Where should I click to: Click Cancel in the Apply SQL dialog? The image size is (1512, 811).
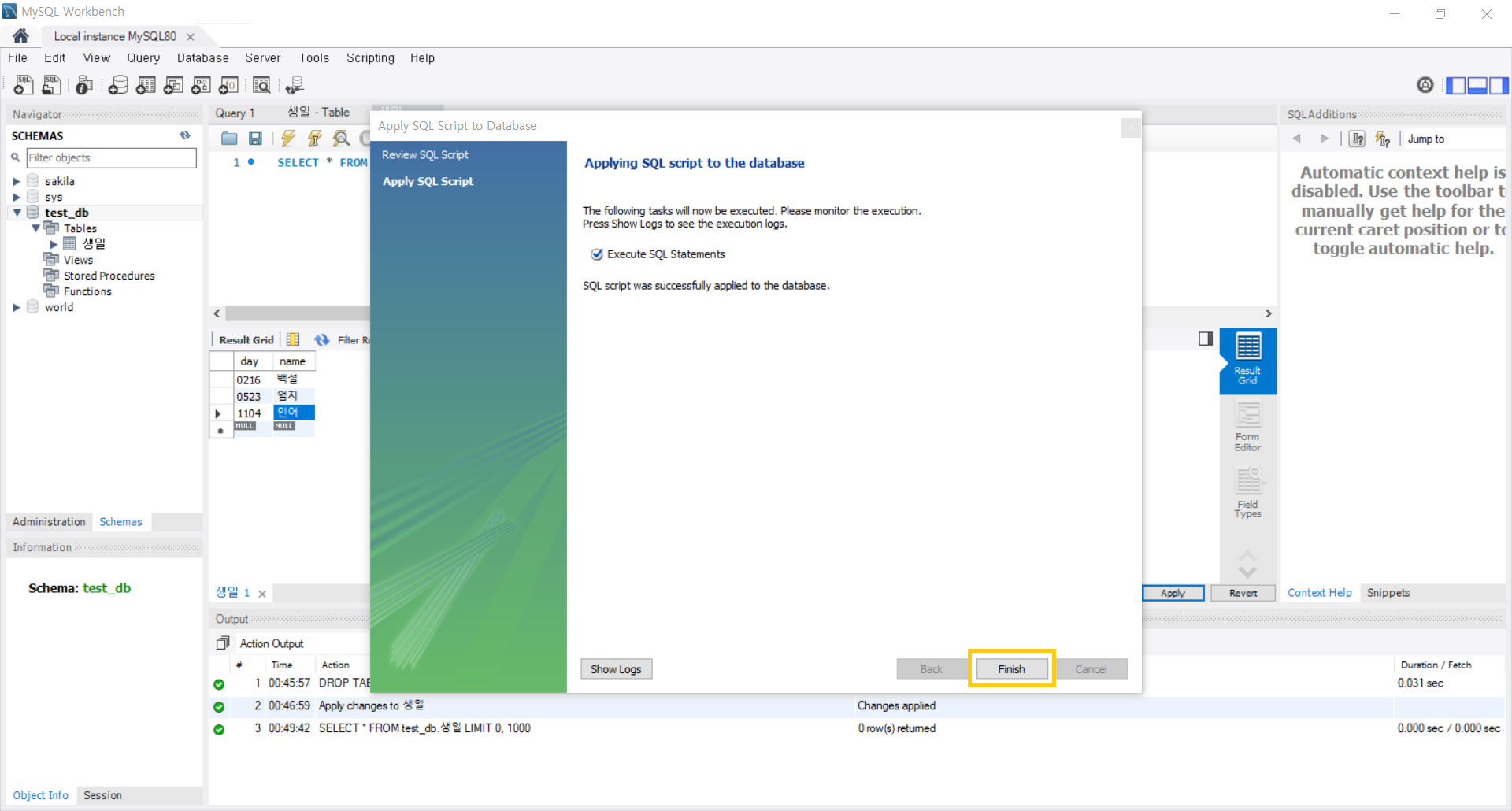pyautogui.click(x=1091, y=669)
